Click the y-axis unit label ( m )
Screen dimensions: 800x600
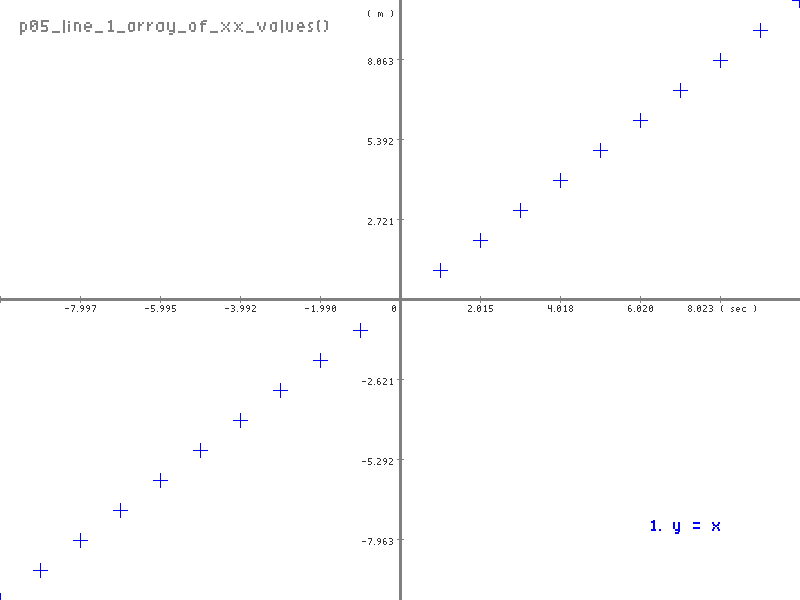381,14
